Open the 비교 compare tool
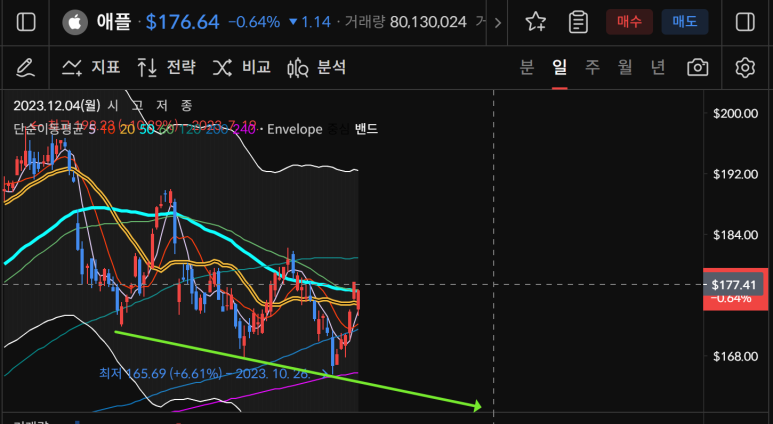 [x=242, y=67]
